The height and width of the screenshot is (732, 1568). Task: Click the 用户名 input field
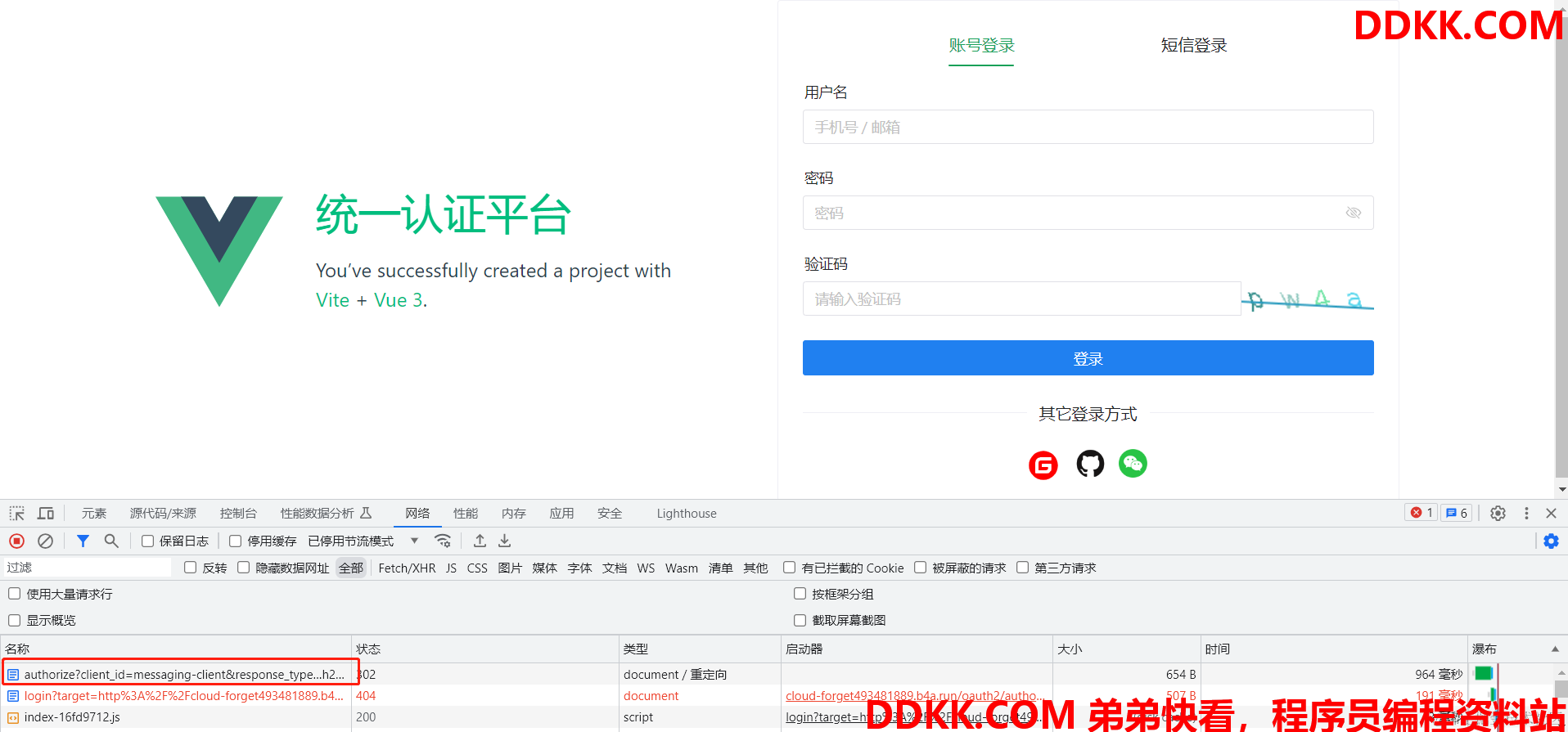[x=1088, y=127]
